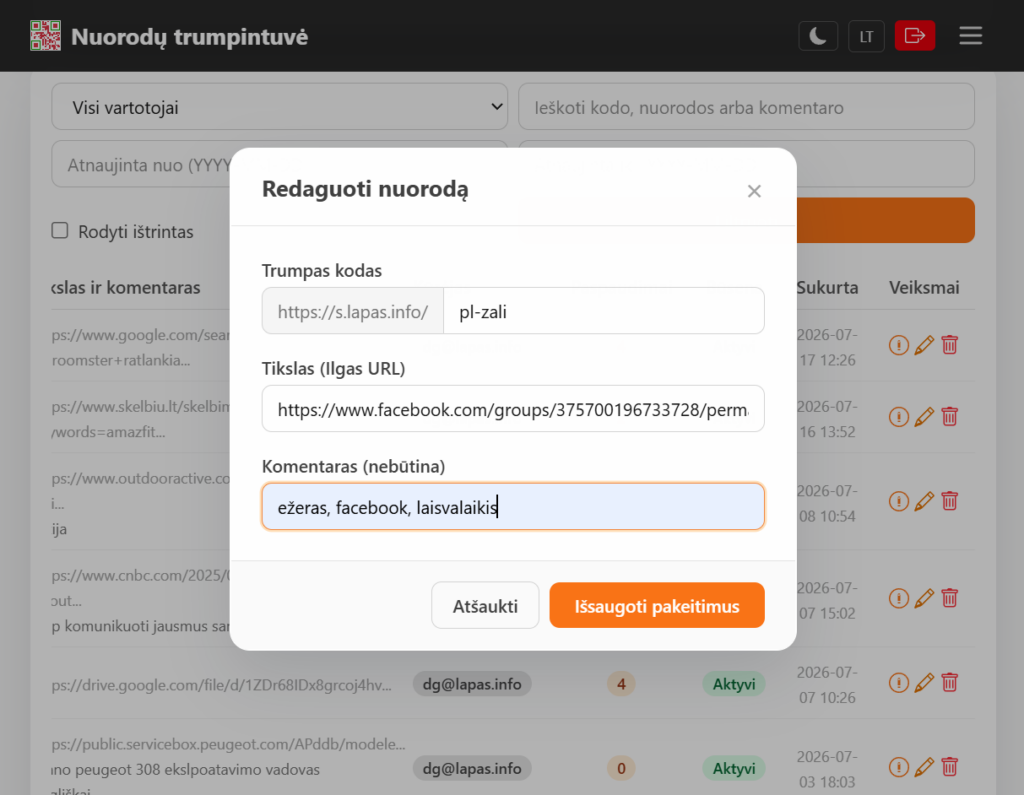The image size is (1024, 795).
Task: Delete the outdooractive row link
Action: (x=950, y=501)
